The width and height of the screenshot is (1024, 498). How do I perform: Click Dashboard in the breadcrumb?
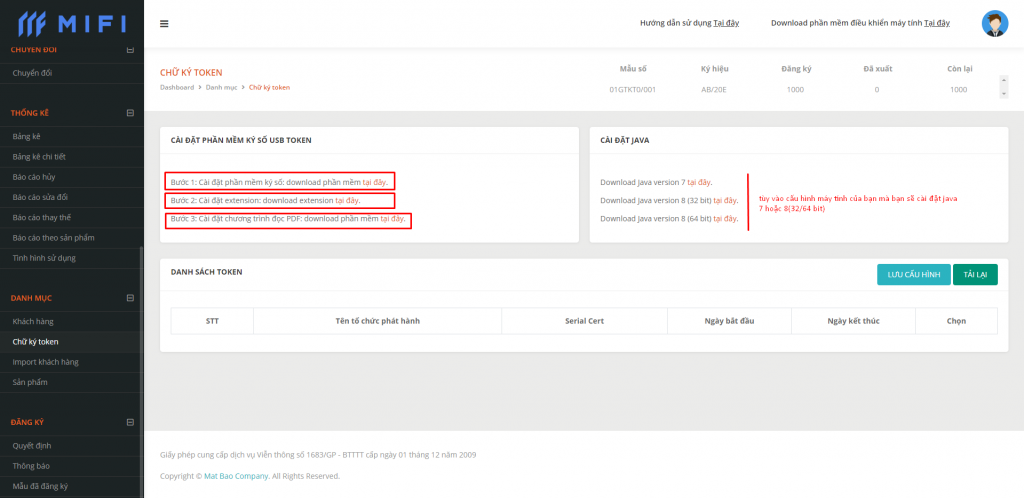(177, 88)
